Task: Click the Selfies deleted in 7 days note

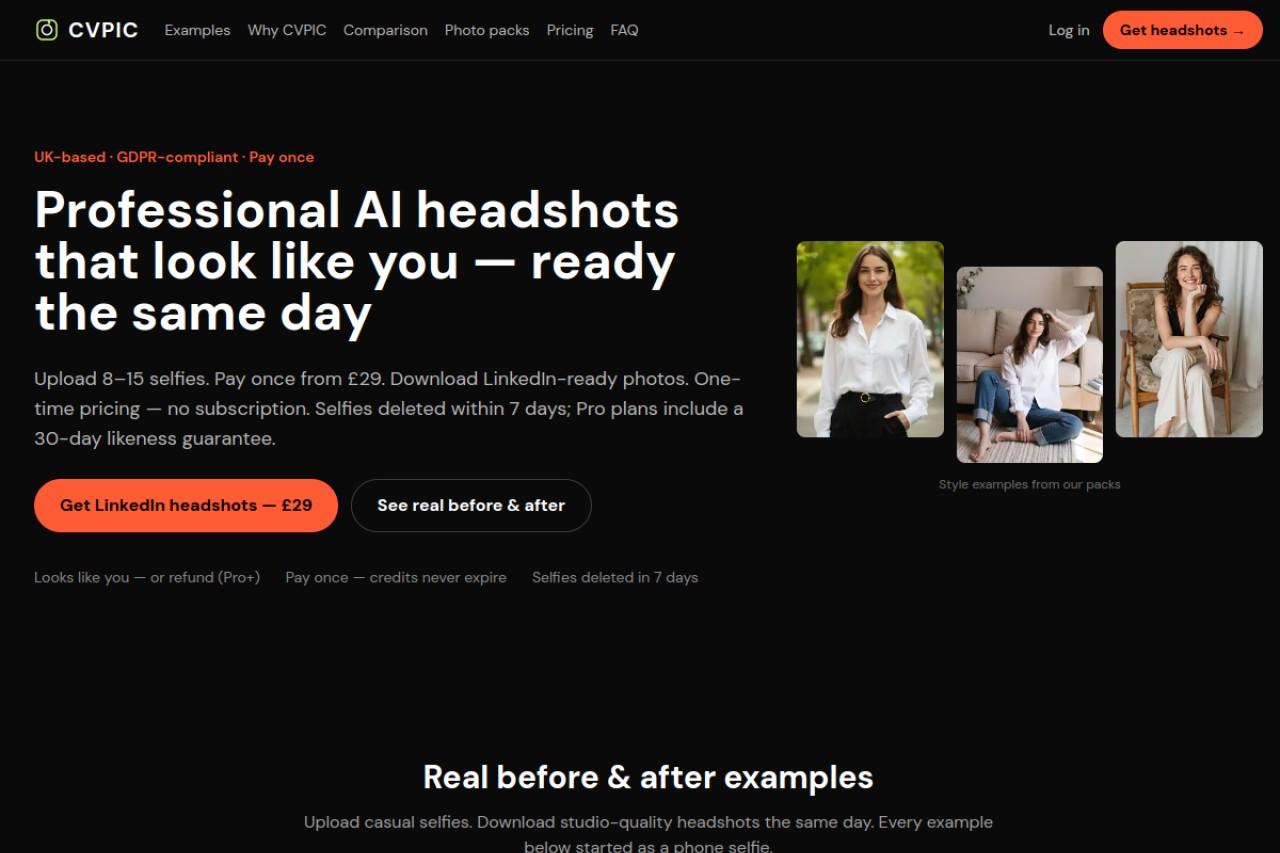Action: pyautogui.click(x=615, y=577)
